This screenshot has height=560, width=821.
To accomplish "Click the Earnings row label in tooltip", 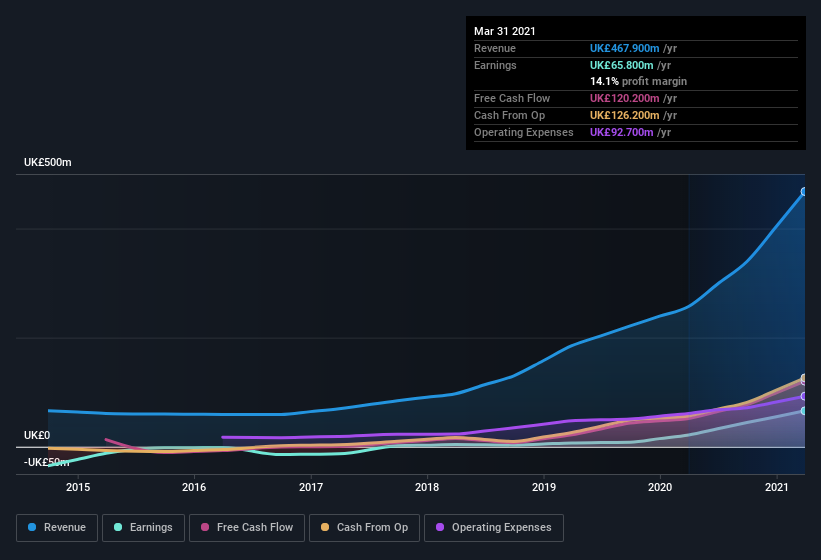I will [x=495, y=65].
